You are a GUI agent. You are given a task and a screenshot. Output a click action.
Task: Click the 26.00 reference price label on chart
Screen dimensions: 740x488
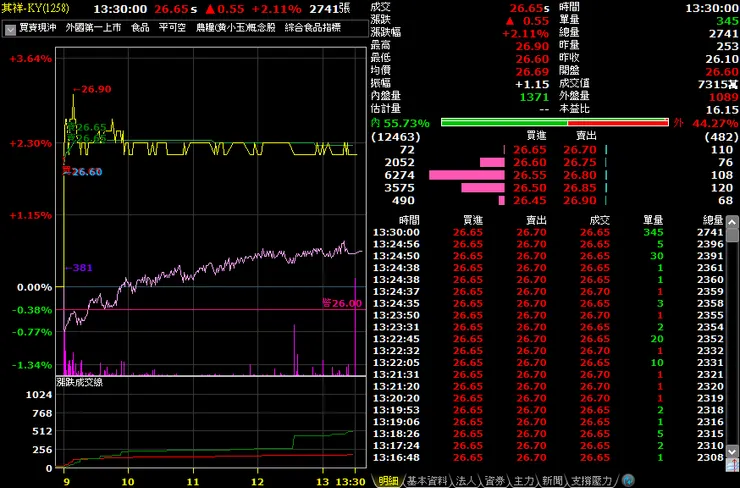coord(342,303)
